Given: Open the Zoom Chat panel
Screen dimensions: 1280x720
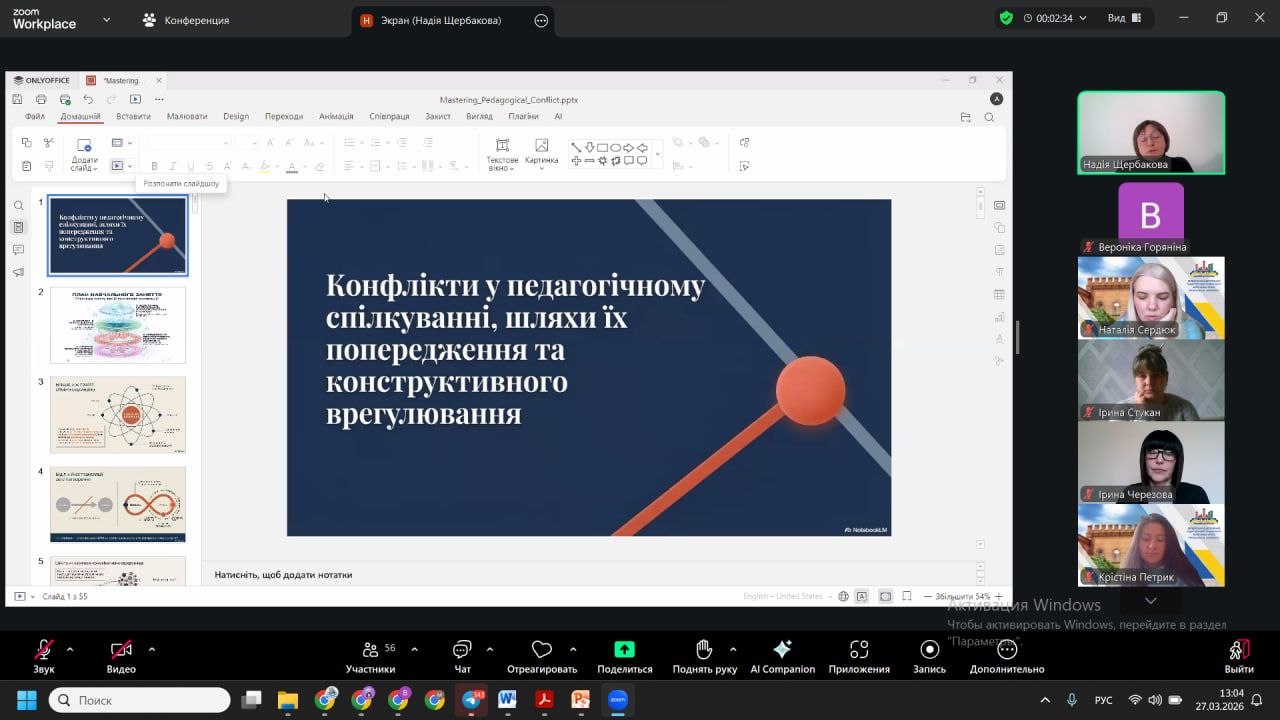Looking at the screenshot, I should point(462,656).
